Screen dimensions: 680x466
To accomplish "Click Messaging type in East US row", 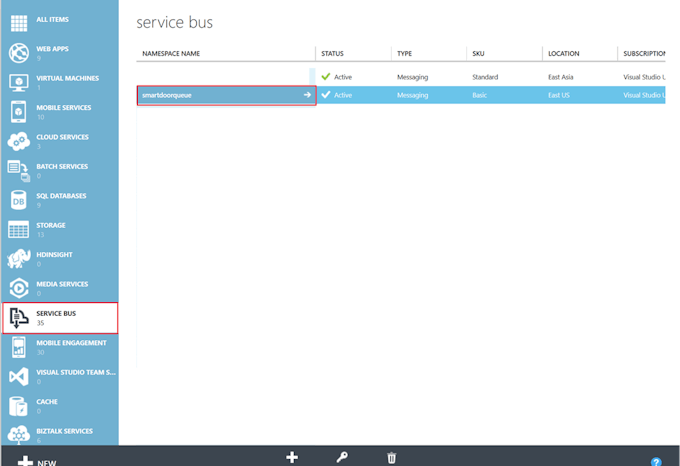I will 412,95.
